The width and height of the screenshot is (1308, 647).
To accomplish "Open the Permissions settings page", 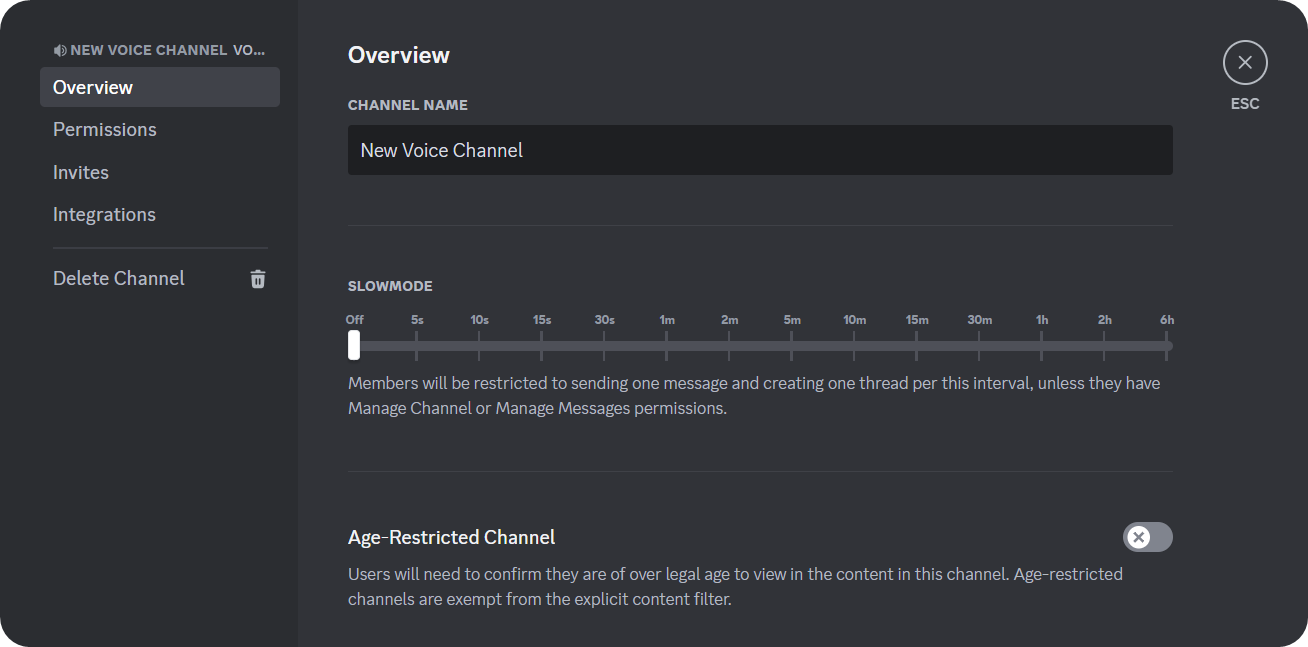I will pos(104,129).
